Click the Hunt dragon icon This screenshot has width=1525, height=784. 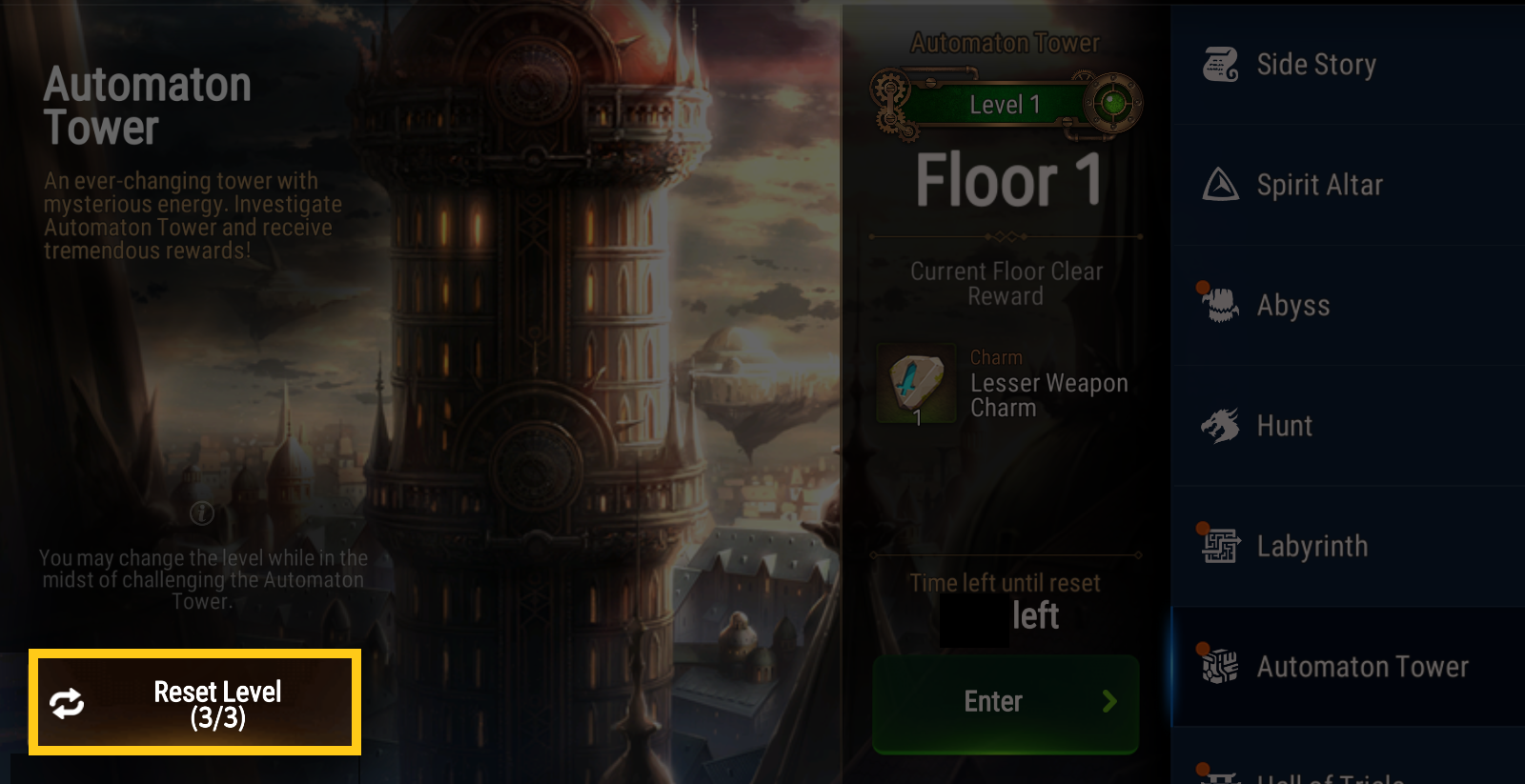1221,426
